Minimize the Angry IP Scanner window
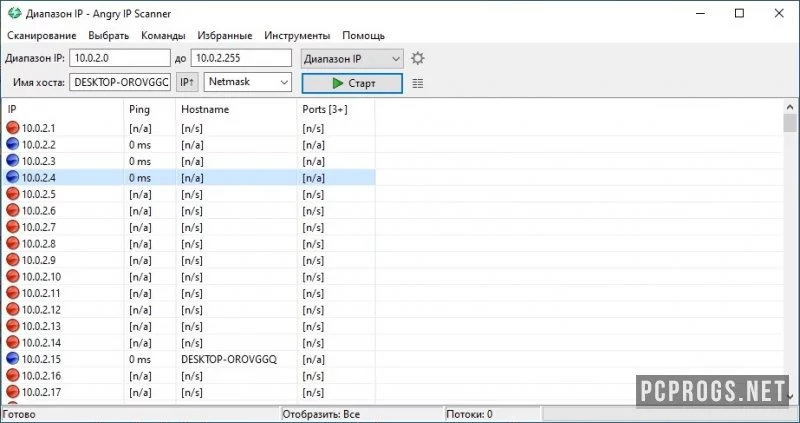 (699, 13)
